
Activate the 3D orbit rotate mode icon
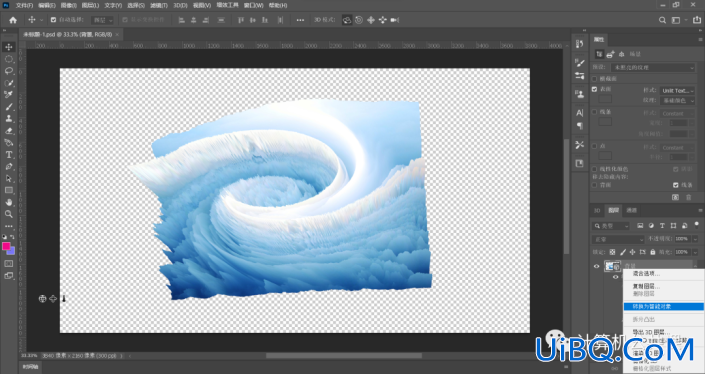347,20
